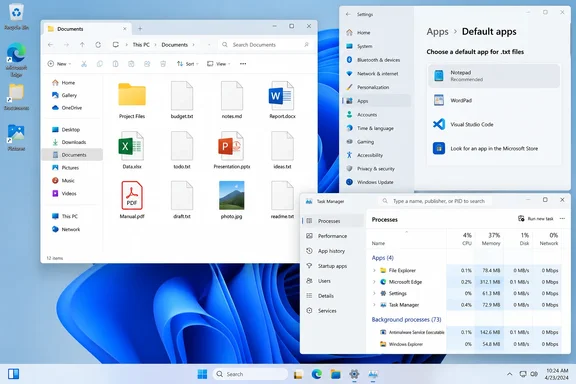Switch to App history in Task Manager
Screen dimensions: 576x384
pos(332,251)
